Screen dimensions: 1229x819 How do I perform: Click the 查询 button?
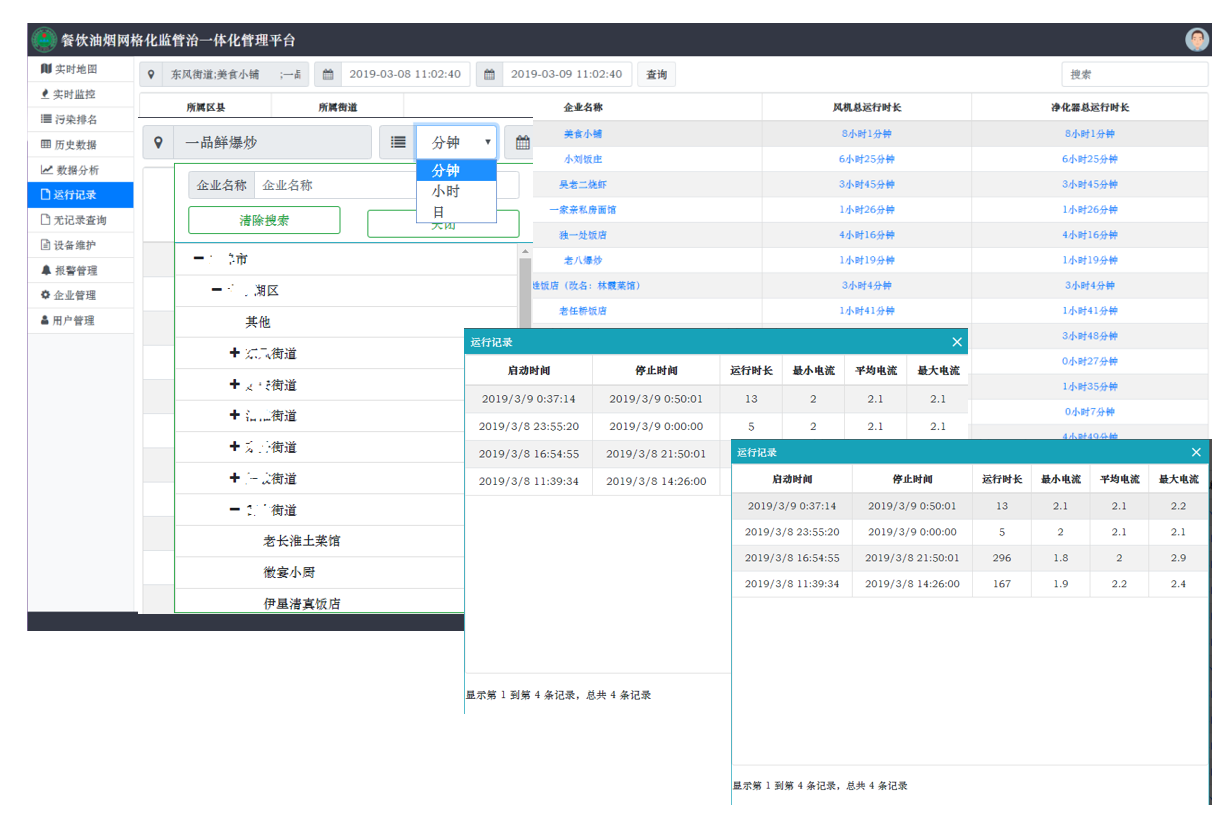click(655, 73)
